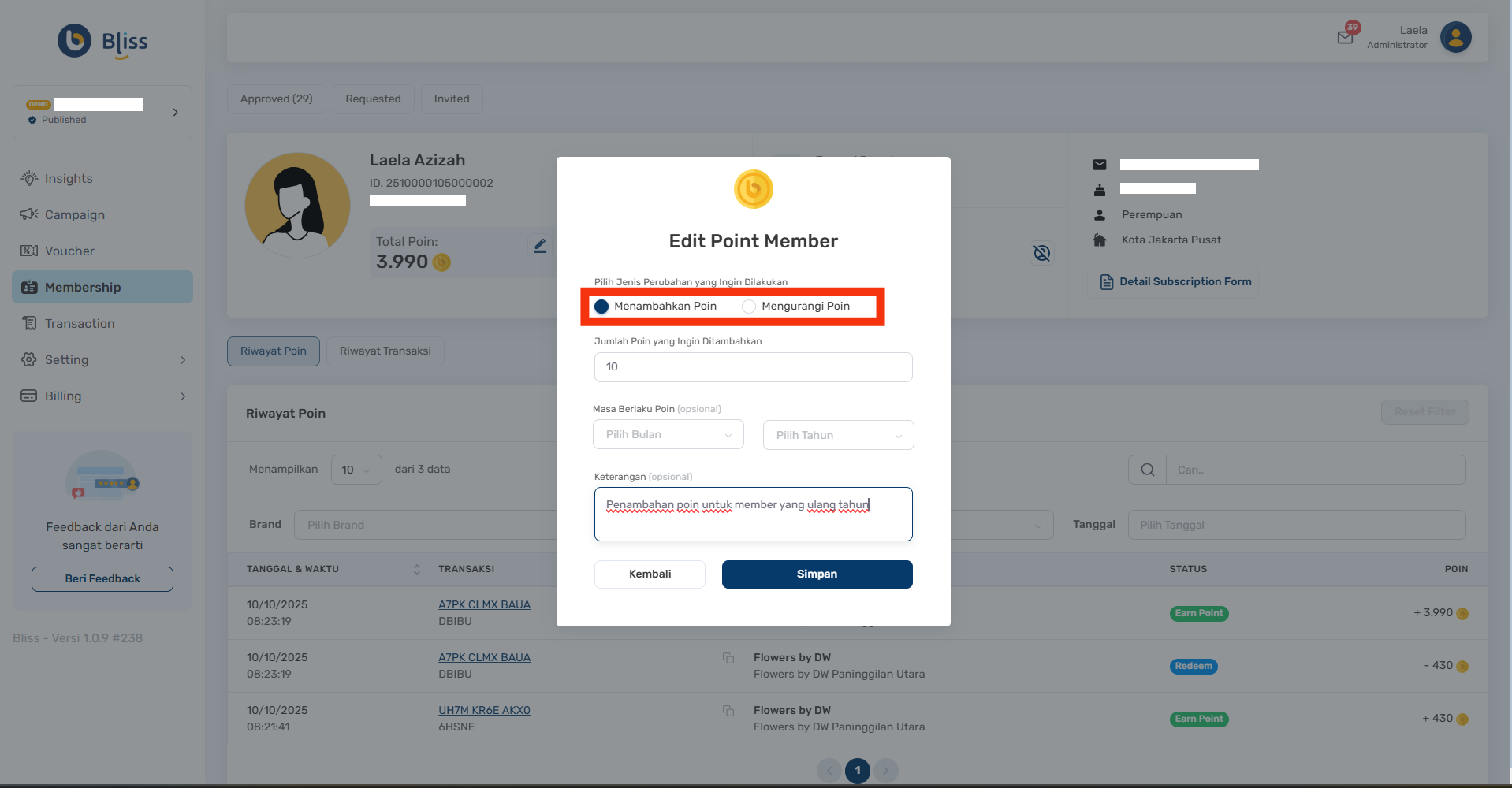Select the Menambahkan Poin radio option

coord(602,307)
